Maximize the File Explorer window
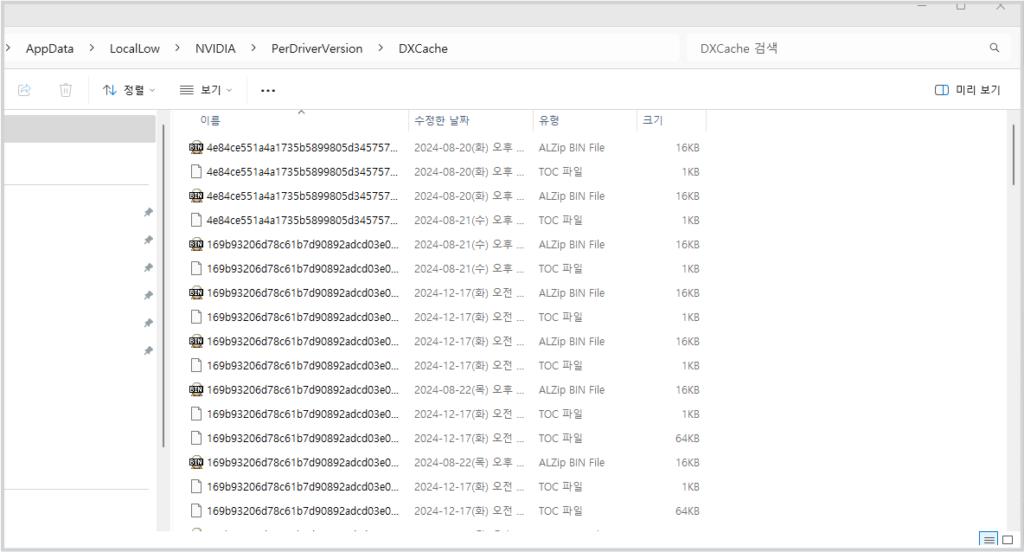The image size is (1024, 552). click(x=961, y=7)
